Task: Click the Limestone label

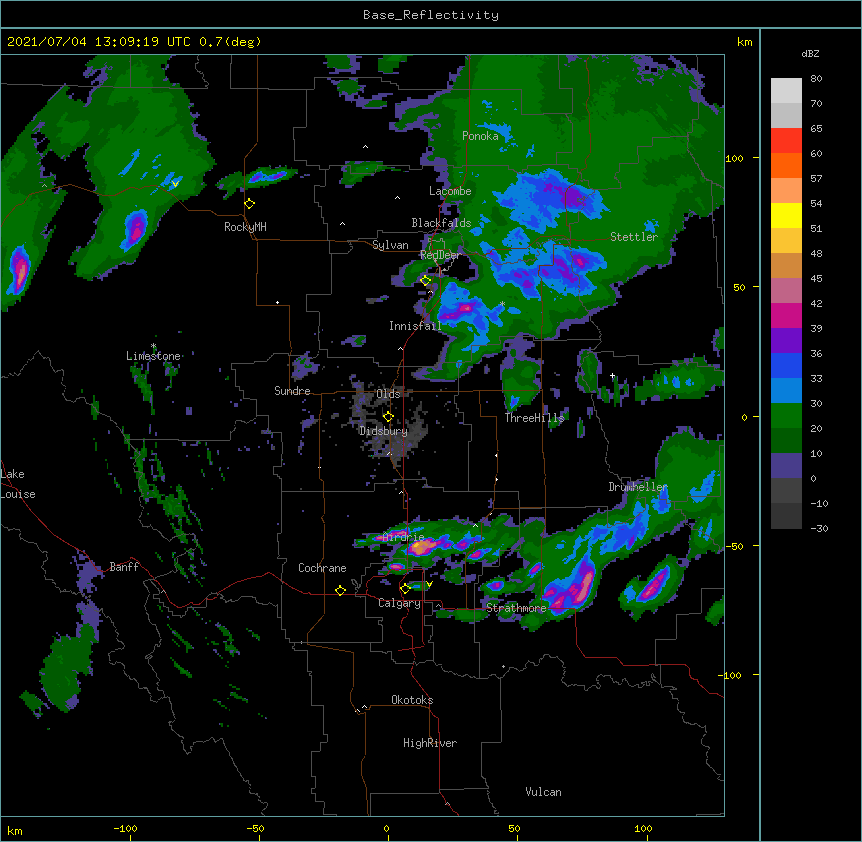Action: 153,356
